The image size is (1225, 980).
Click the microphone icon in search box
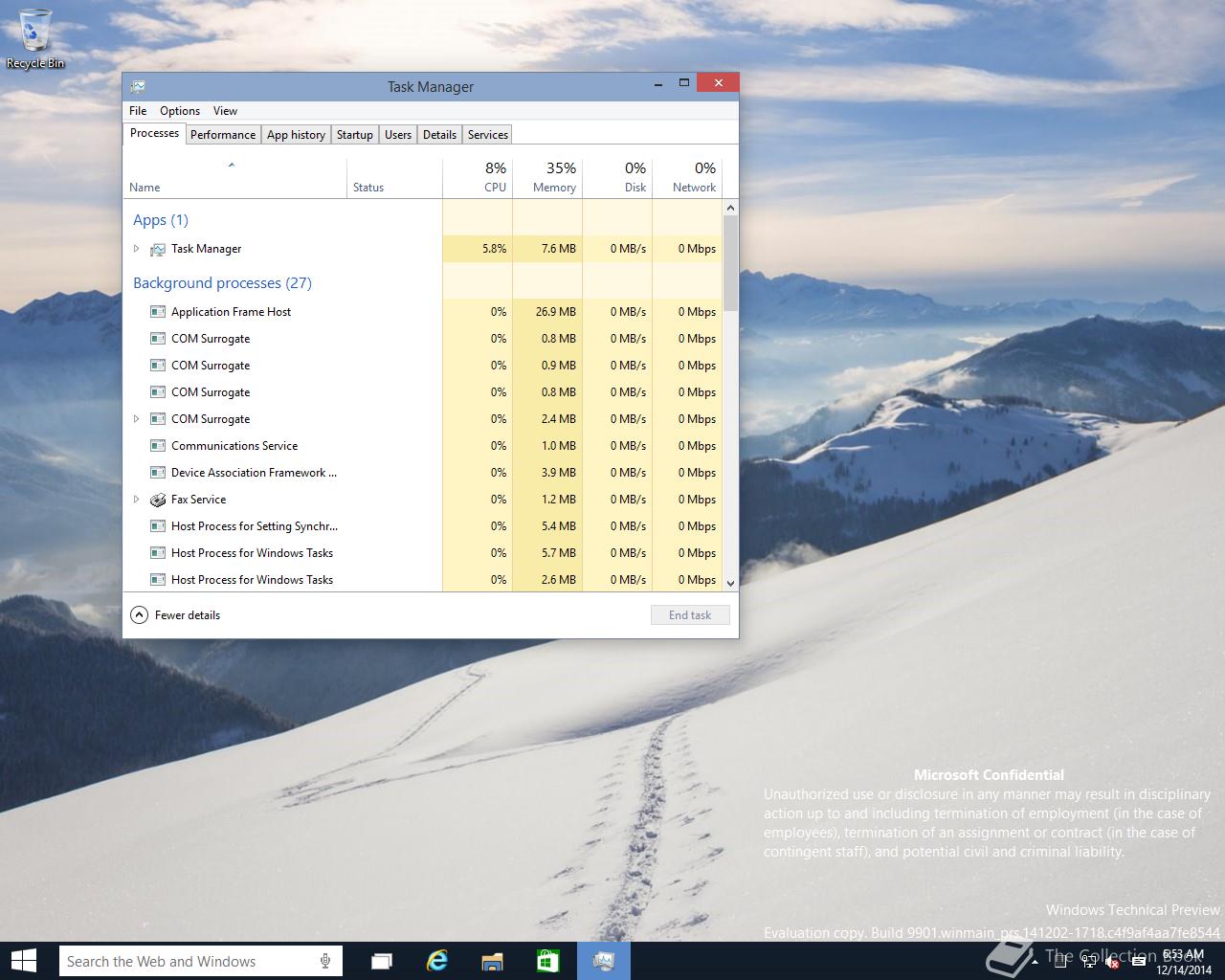[x=325, y=961]
